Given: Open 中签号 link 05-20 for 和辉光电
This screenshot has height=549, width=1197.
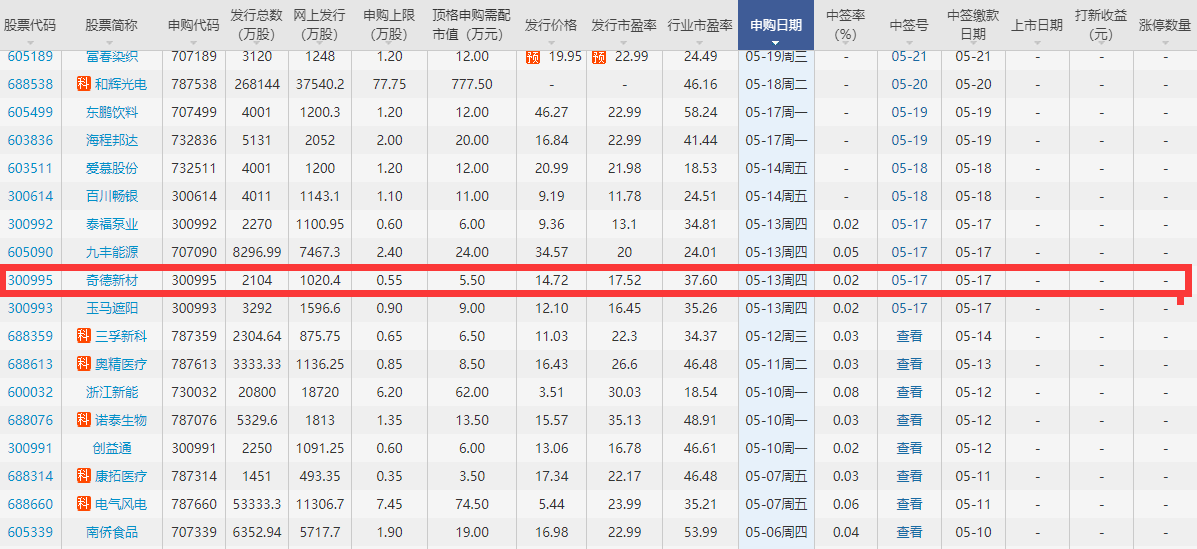Looking at the screenshot, I should click(909, 84).
